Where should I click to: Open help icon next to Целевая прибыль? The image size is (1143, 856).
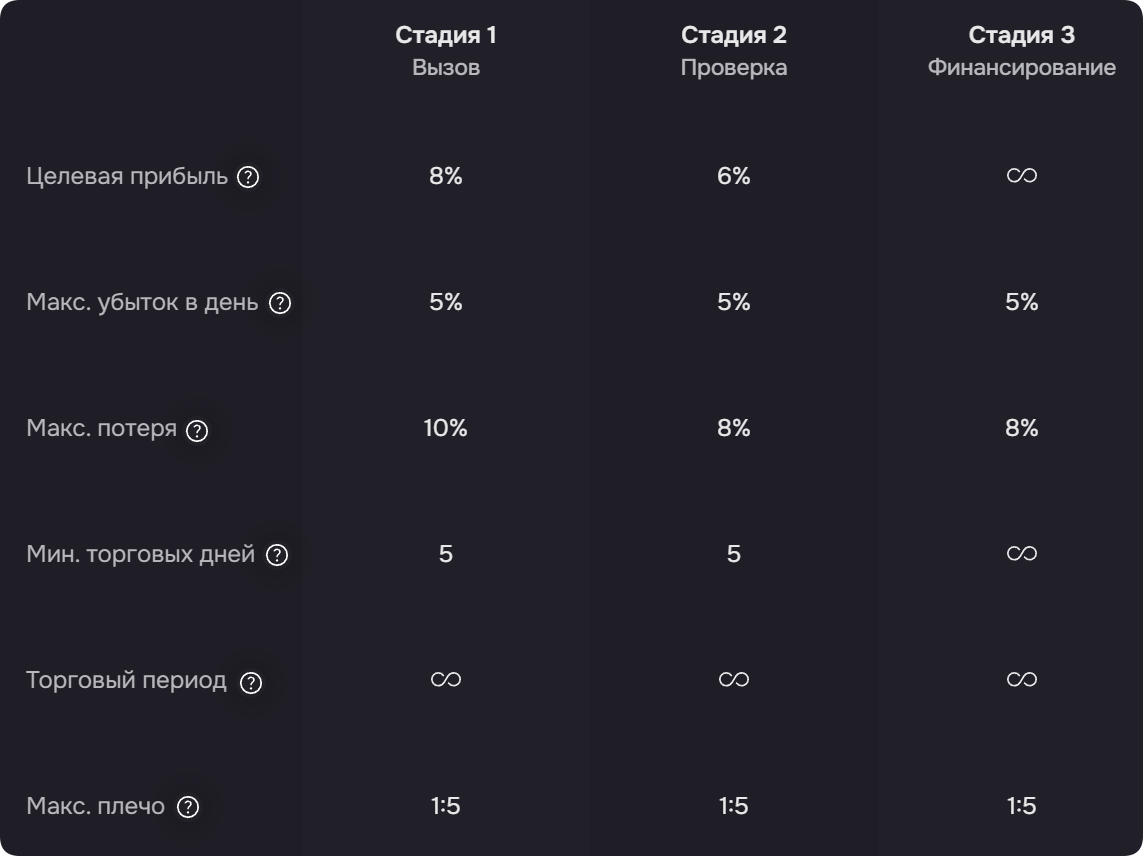(248, 177)
